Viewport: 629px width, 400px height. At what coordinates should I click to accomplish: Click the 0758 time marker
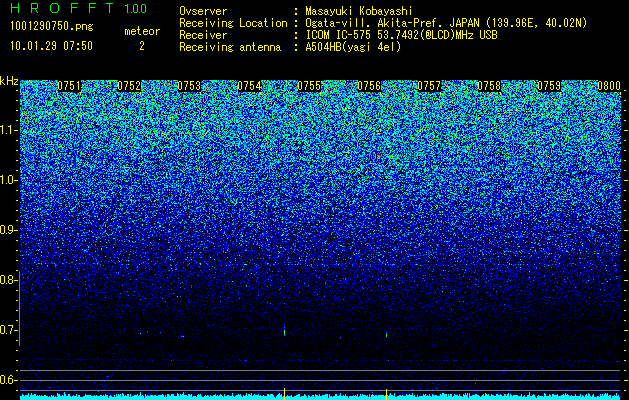[489, 86]
